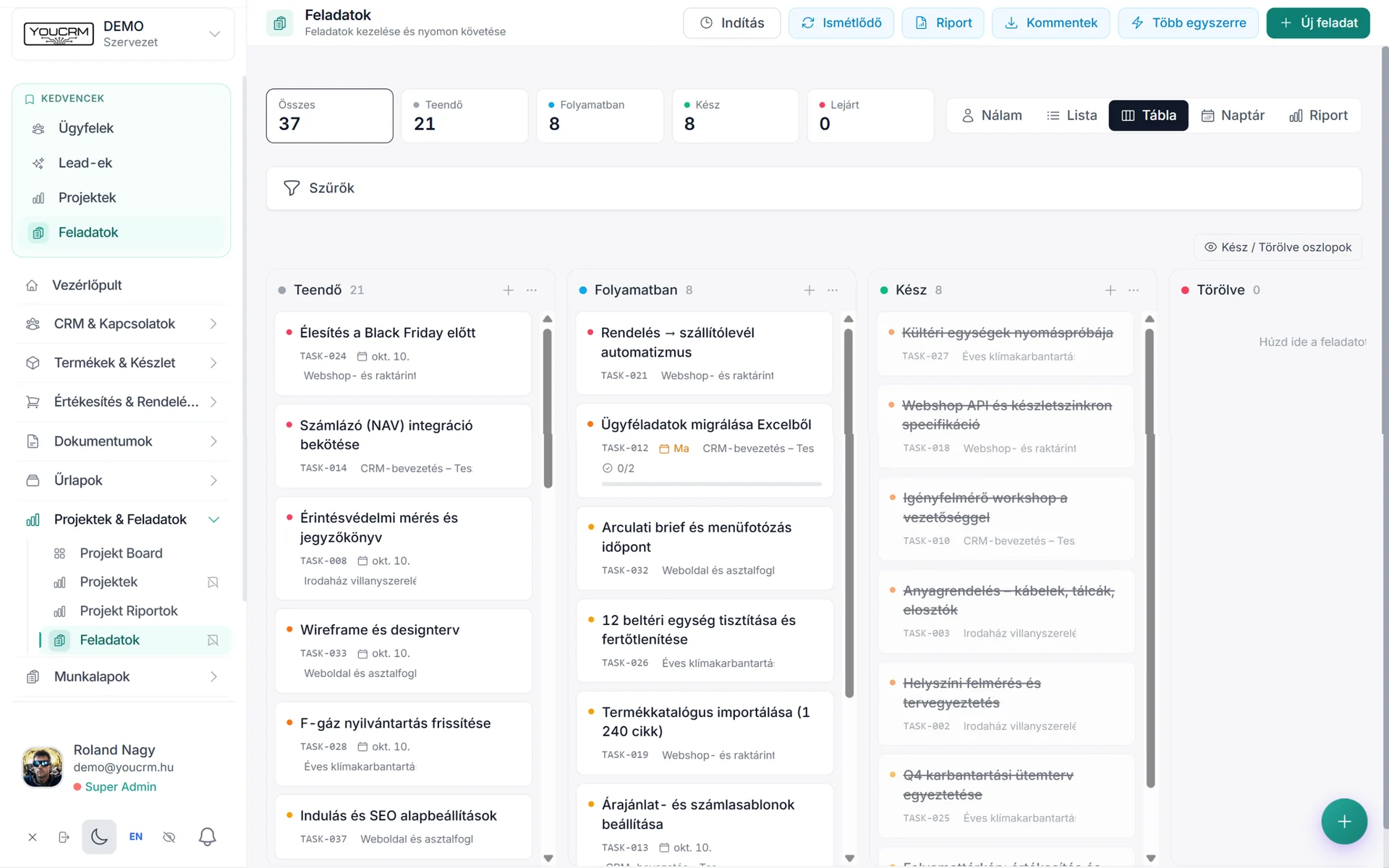Expand CRM & Kapcsolatok menu
Screen dimensions: 1389x868
(122, 324)
